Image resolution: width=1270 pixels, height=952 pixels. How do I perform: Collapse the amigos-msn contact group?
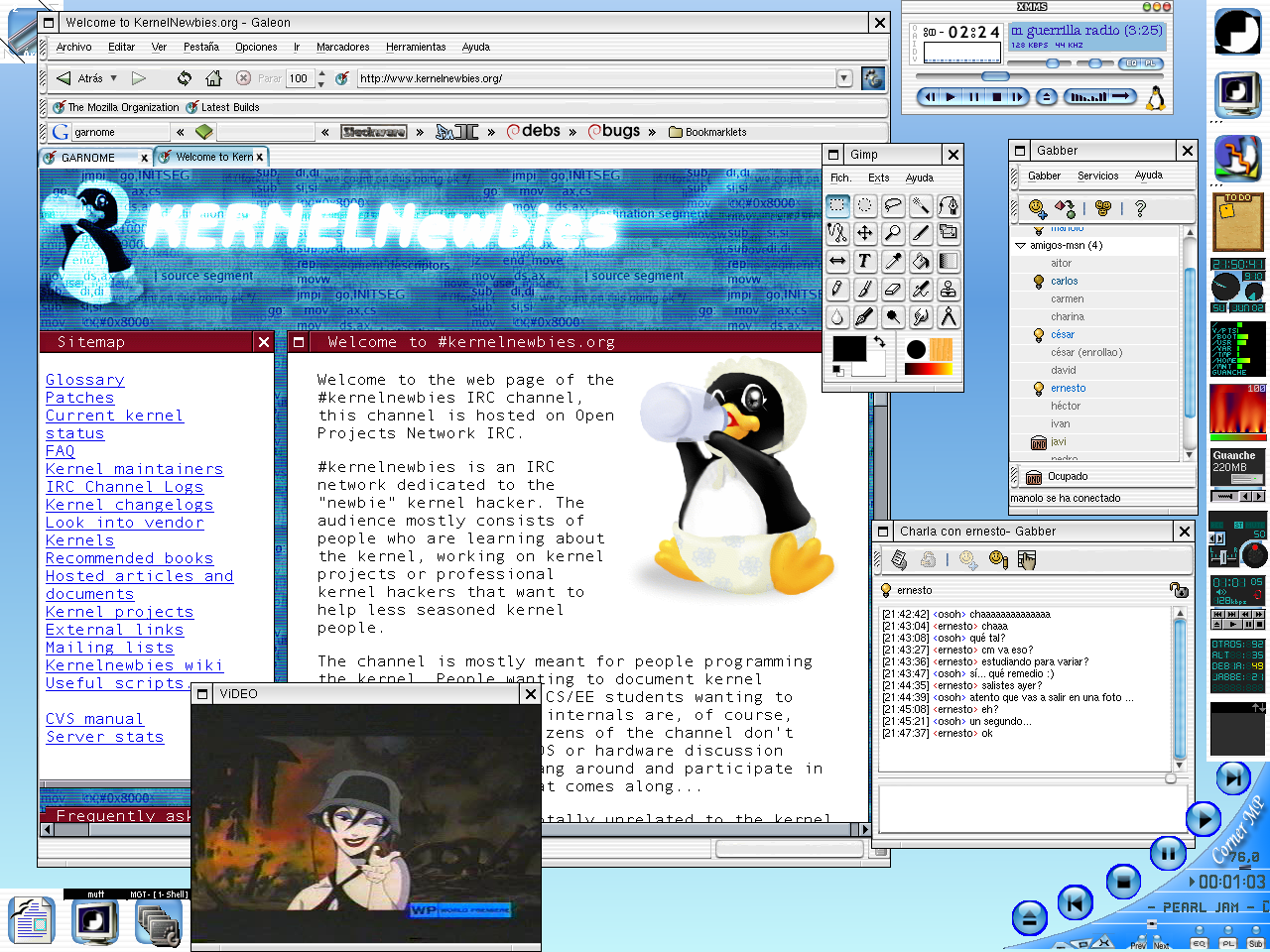[x=1020, y=245]
